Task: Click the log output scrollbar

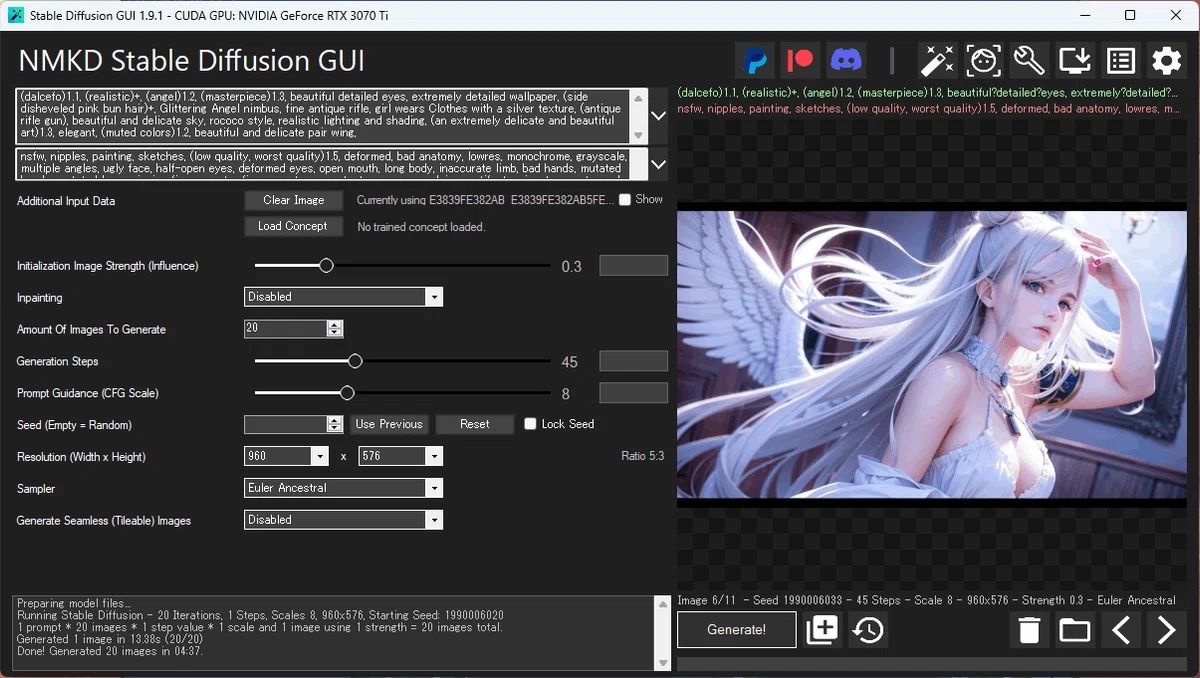Action: pos(661,634)
